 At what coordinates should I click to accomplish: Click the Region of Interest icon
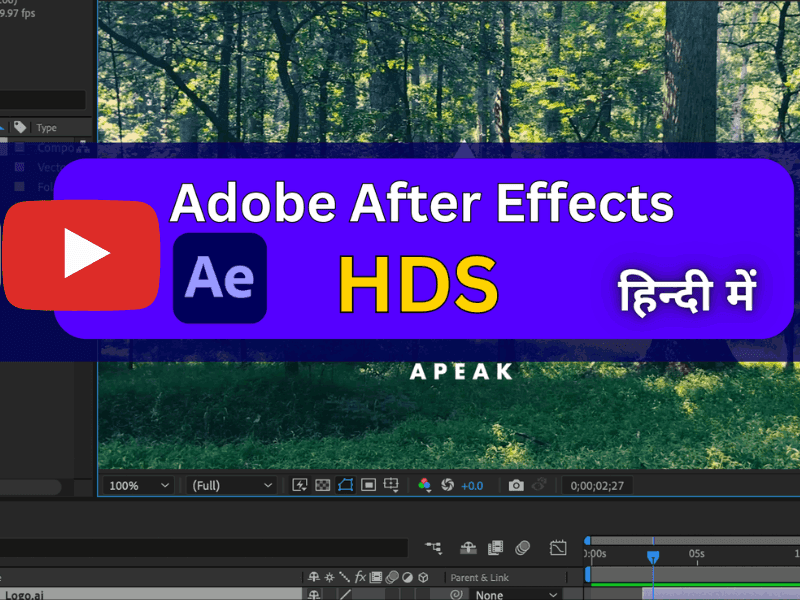(368, 485)
